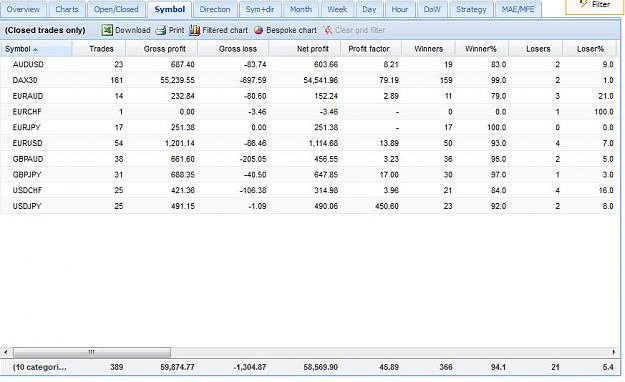This screenshot has width=625, height=382.
Task: Click total net profit 58,569.90
Action: click(320, 367)
